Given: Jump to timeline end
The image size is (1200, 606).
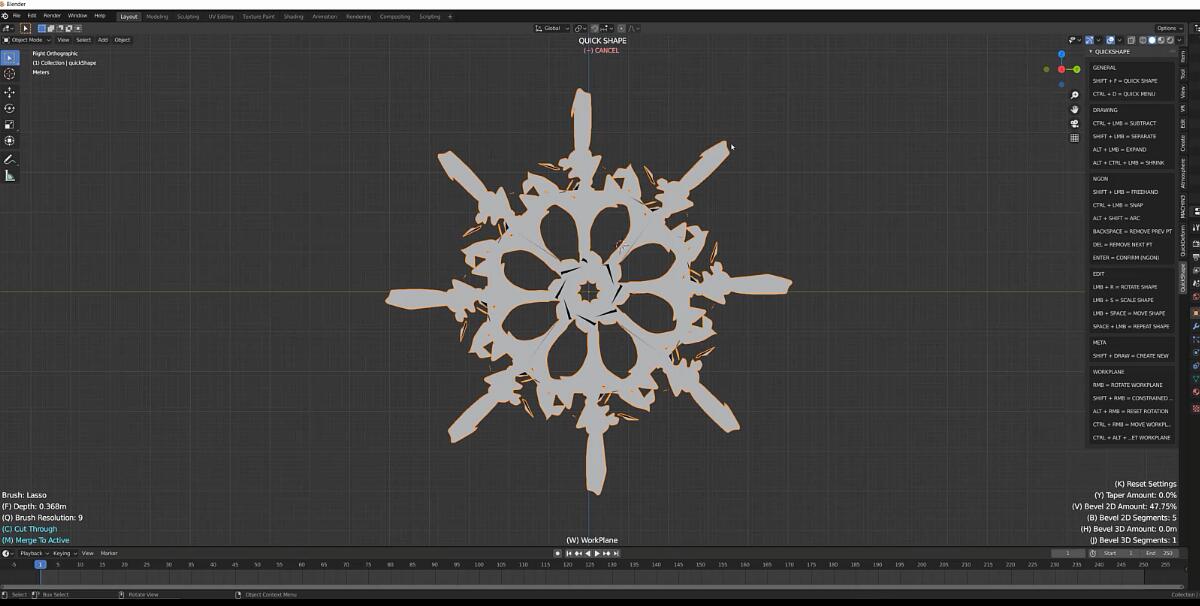Looking at the screenshot, I should (615, 553).
